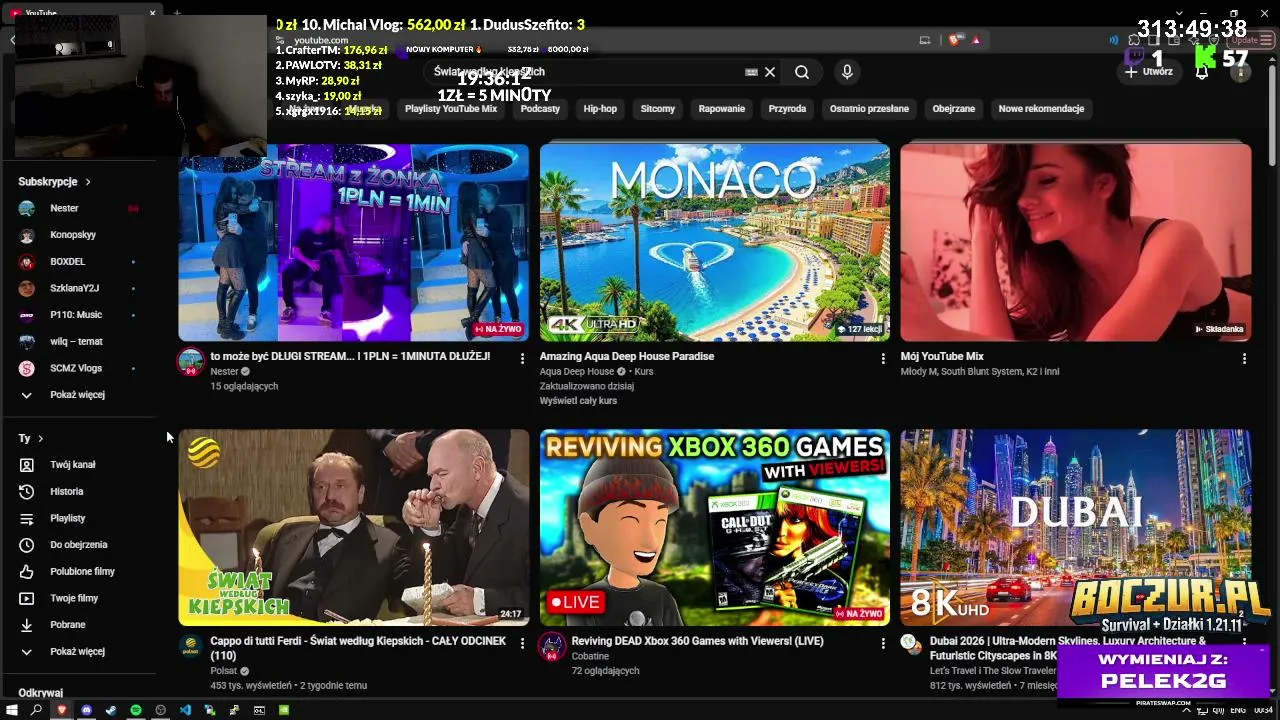Viewport: 1280px width, 720px height.
Task: Open Nester channel avatar under the stream video
Action: pyautogui.click(x=190, y=361)
